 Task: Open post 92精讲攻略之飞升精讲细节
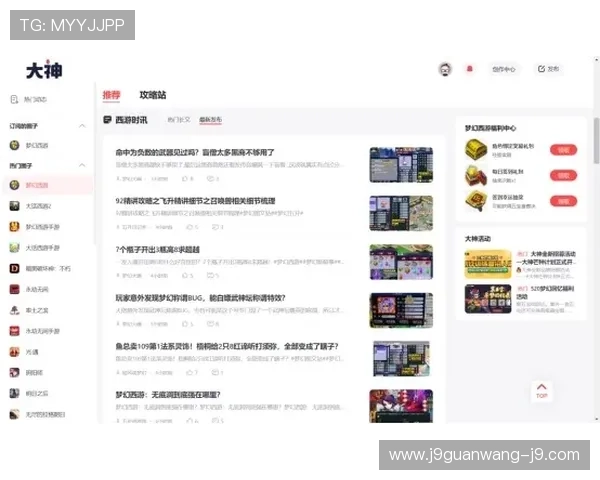click(x=195, y=201)
